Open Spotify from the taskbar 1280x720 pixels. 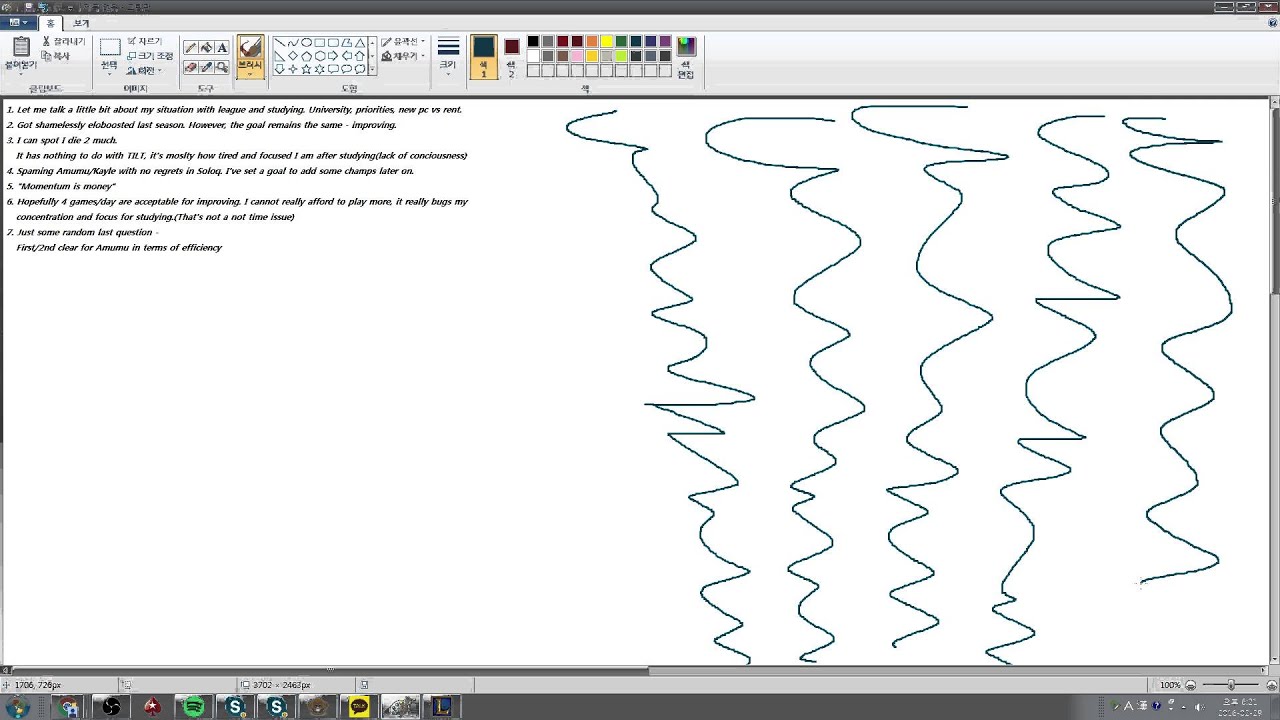(x=194, y=707)
